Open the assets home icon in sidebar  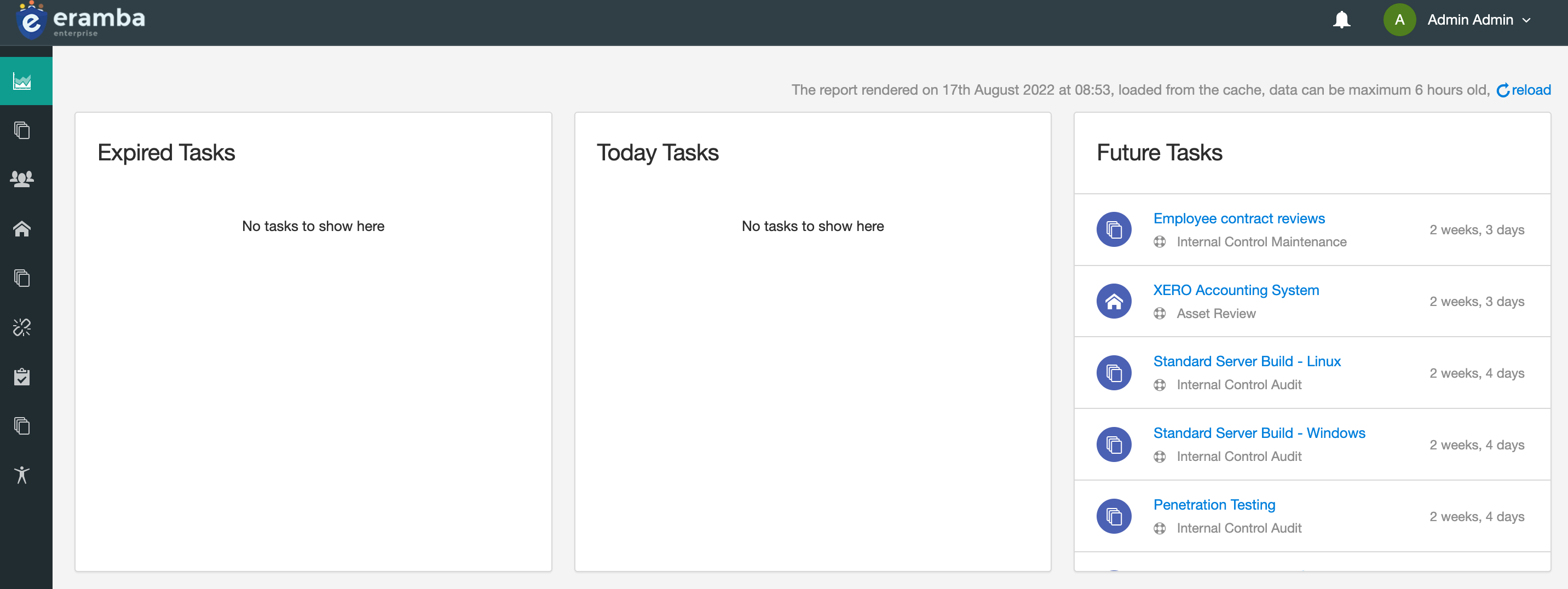[x=22, y=229]
